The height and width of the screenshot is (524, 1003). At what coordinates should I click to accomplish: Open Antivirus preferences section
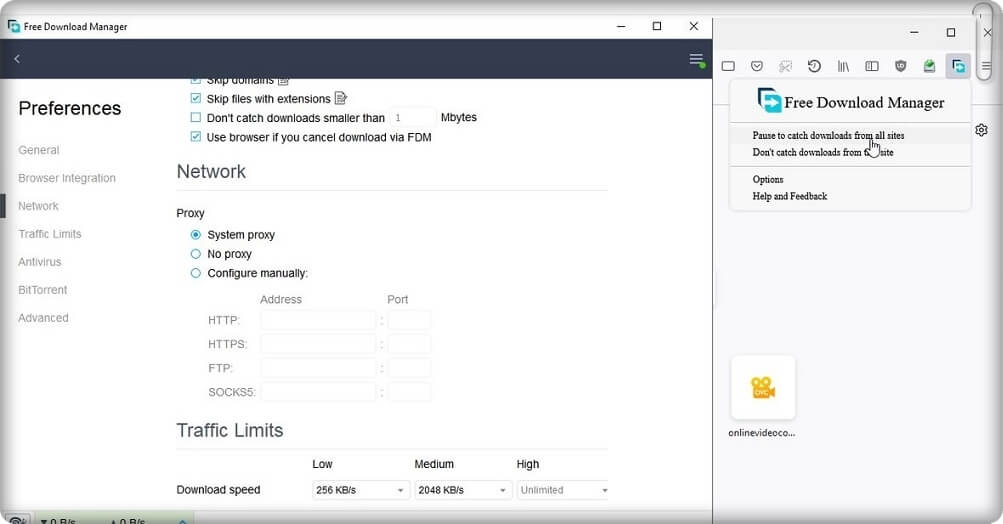(40, 262)
